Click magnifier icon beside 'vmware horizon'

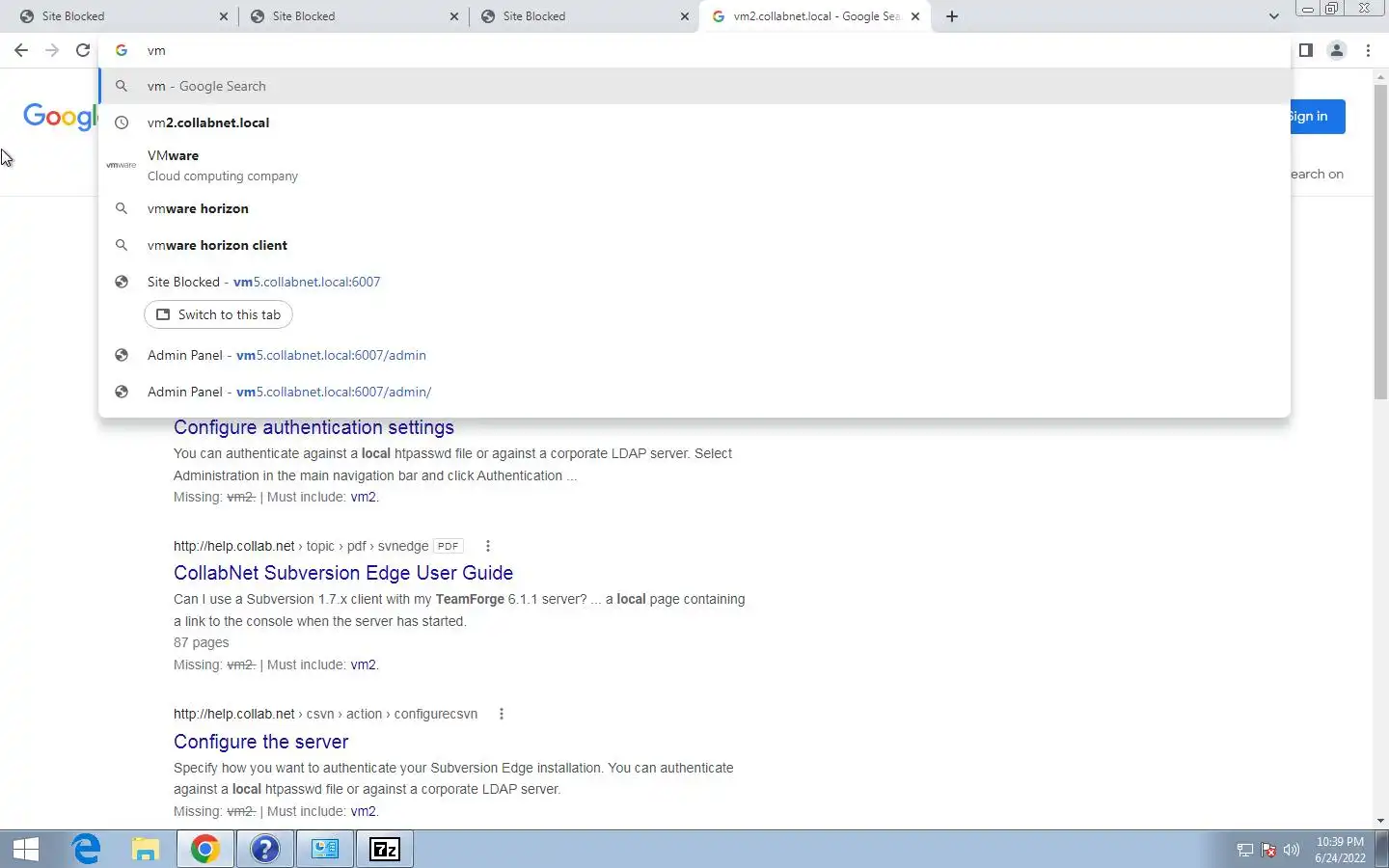coord(122,208)
